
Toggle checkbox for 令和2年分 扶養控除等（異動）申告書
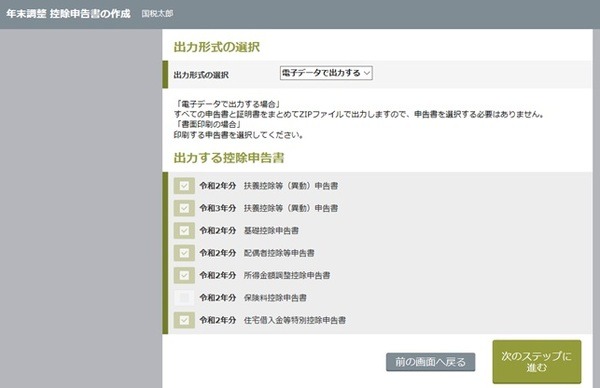(x=184, y=186)
